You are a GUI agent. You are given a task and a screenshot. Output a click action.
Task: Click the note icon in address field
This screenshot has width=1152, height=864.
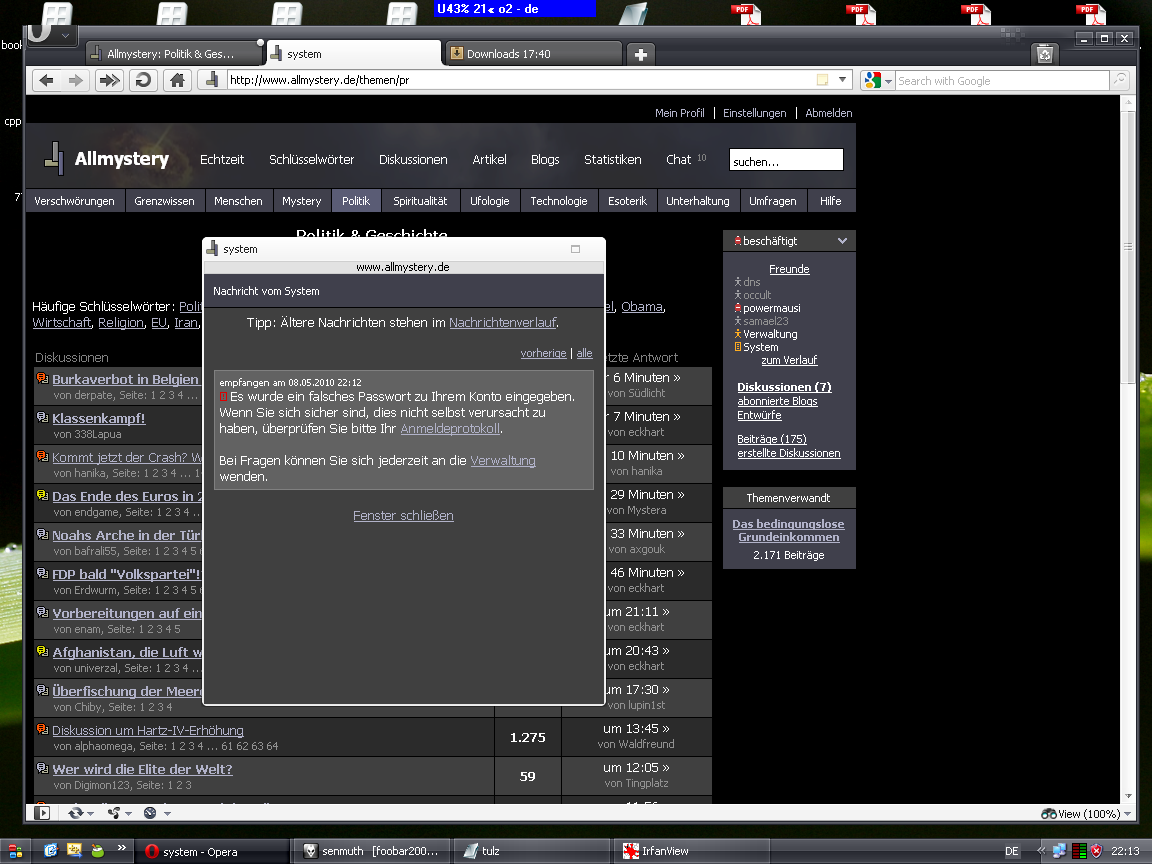coord(822,80)
